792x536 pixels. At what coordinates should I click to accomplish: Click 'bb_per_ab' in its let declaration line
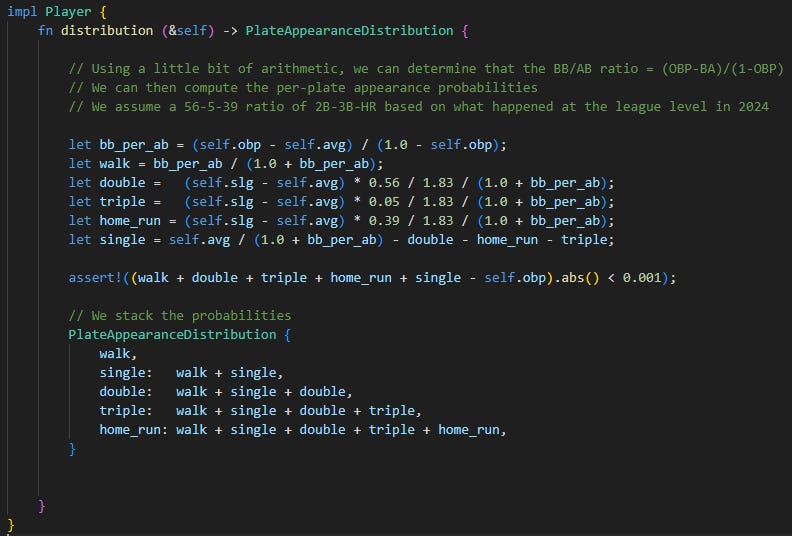(x=134, y=145)
